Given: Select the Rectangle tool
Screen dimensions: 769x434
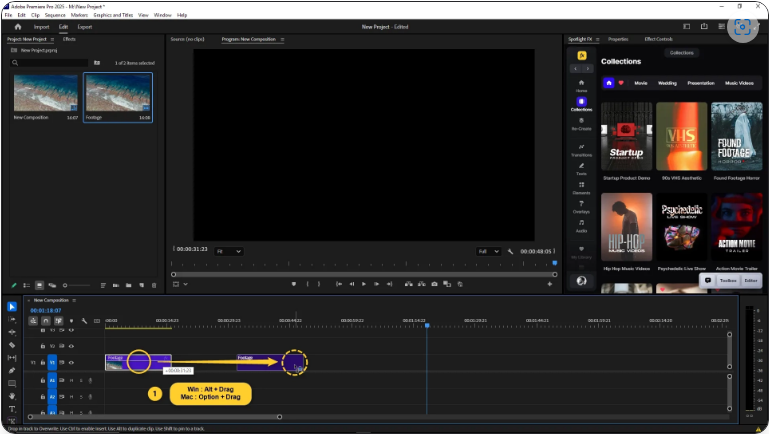Looking at the screenshot, I should click(x=12, y=383).
